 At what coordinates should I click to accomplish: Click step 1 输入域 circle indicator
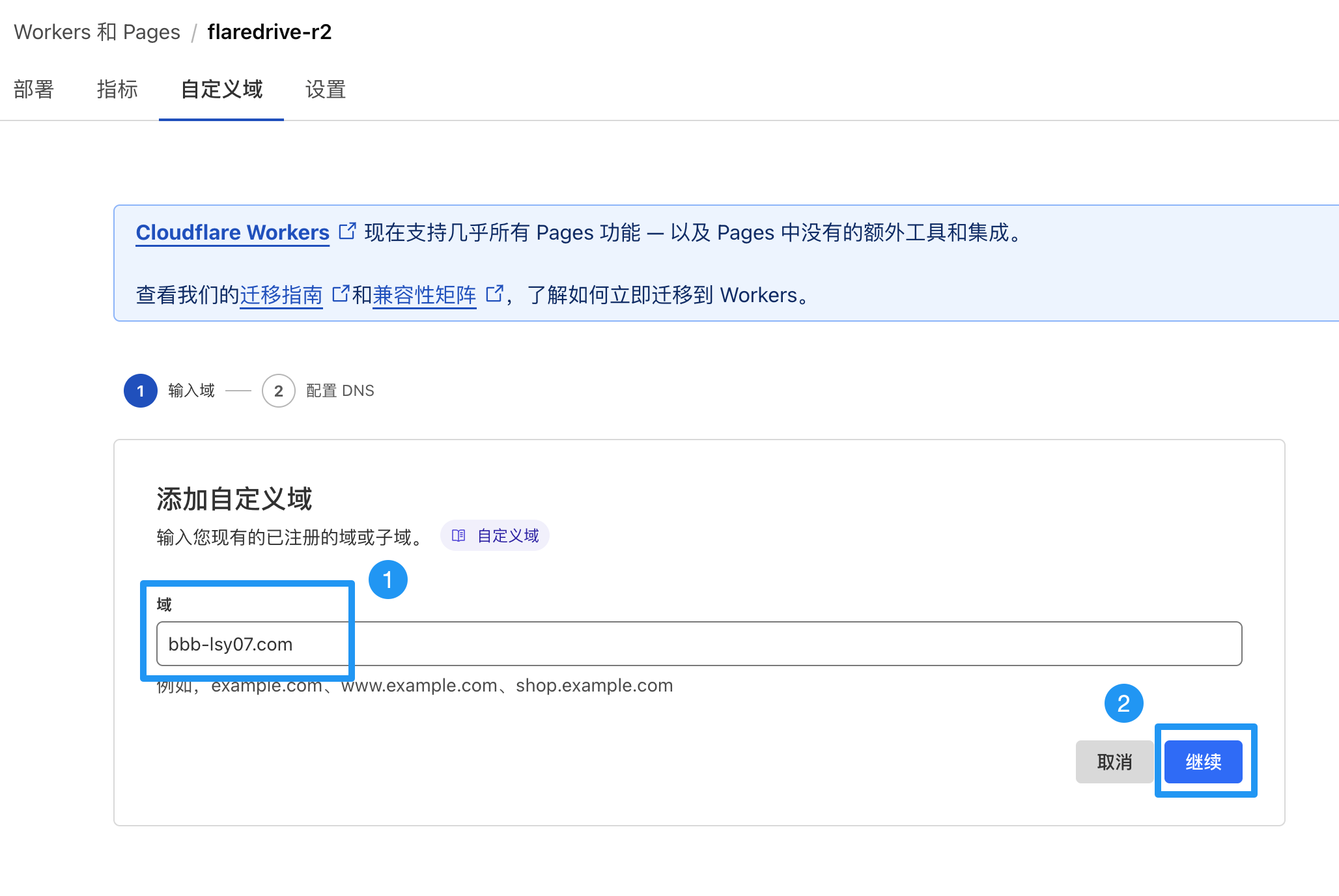click(141, 391)
